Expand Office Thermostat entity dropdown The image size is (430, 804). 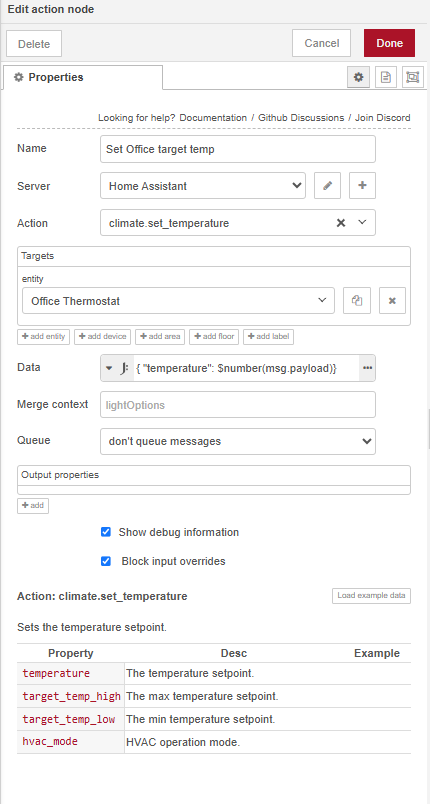[x=178, y=300]
